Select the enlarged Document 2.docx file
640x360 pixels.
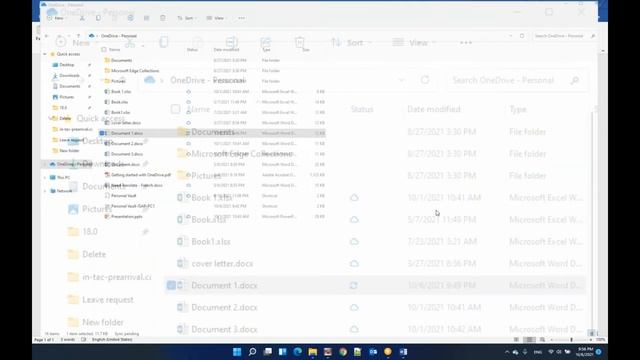click(x=224, y=307)
